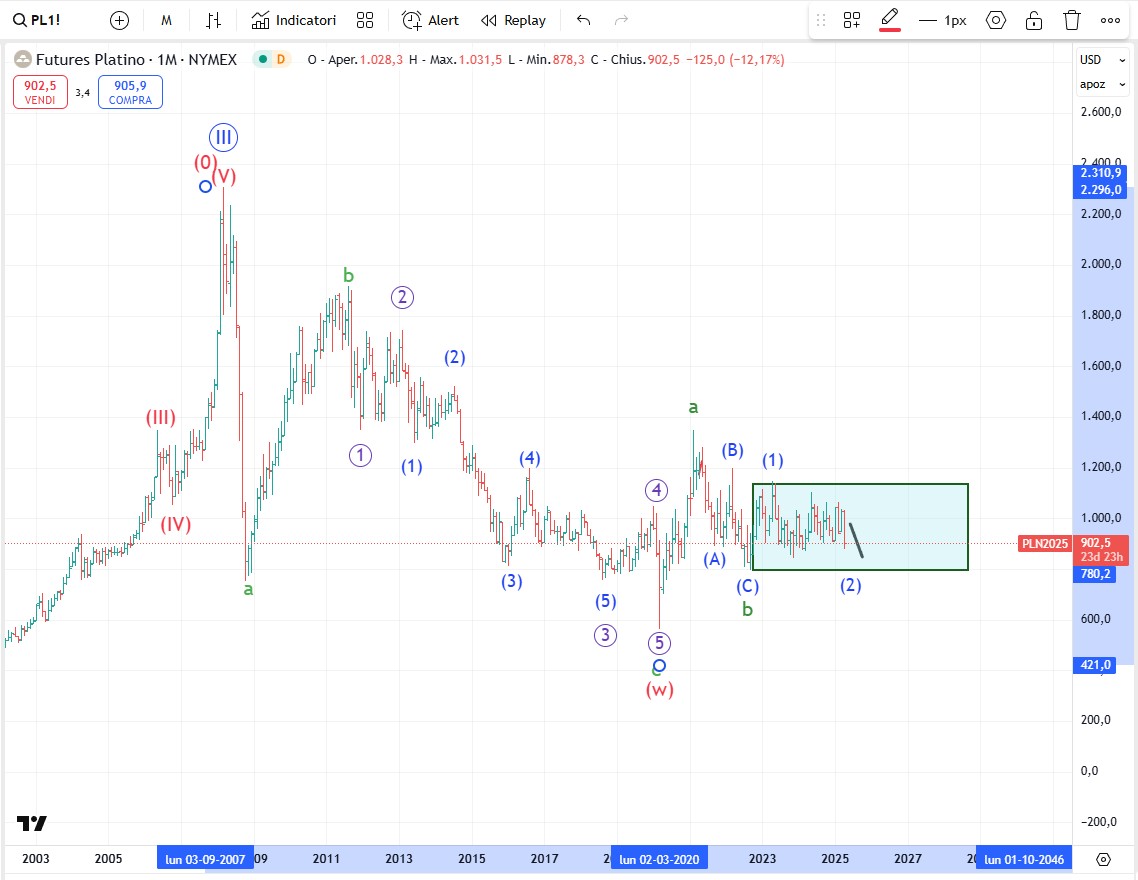Select the red (V) wave label

[224, 176]
